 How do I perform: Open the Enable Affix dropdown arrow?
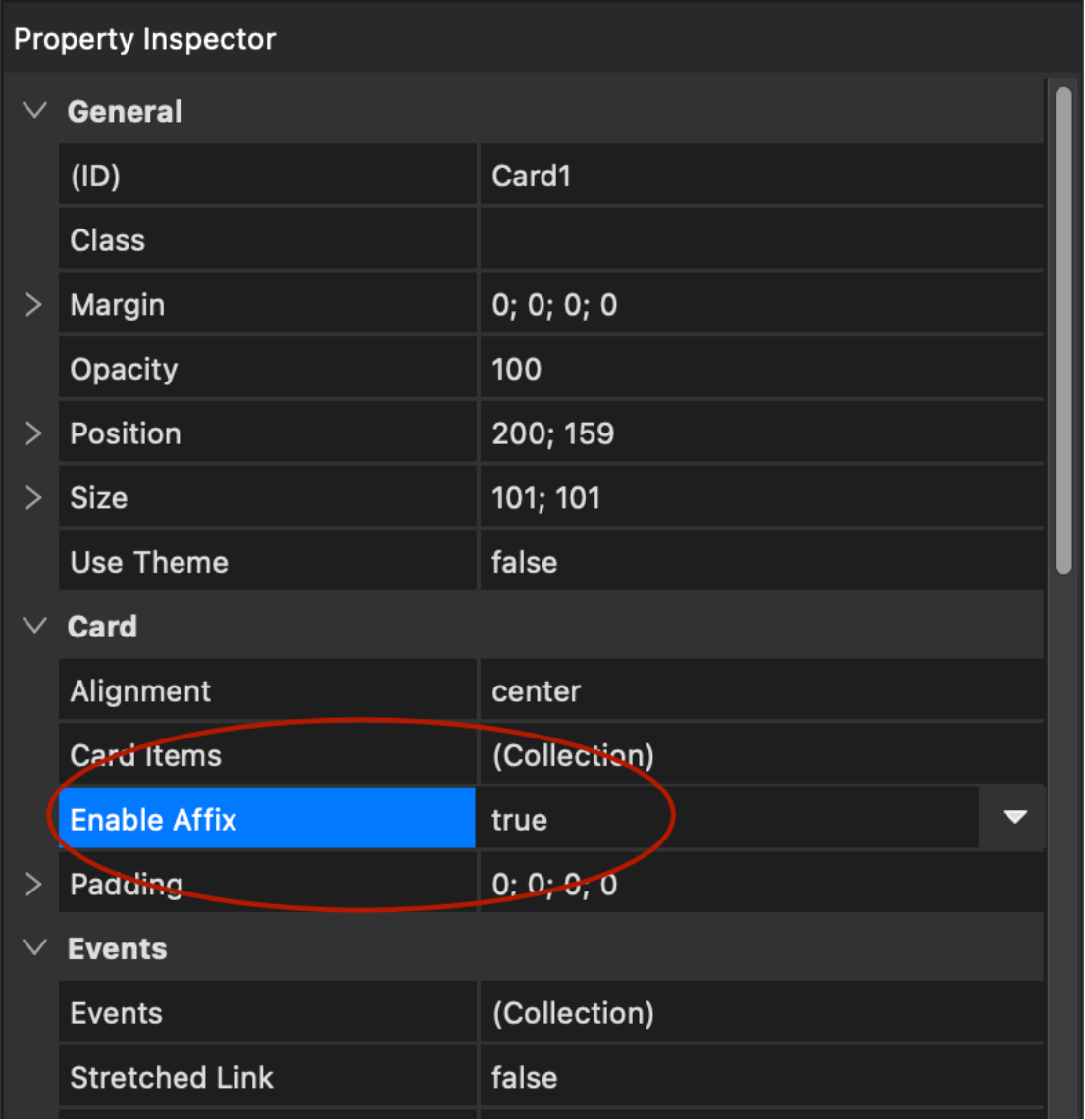(x=1014, y=818)
